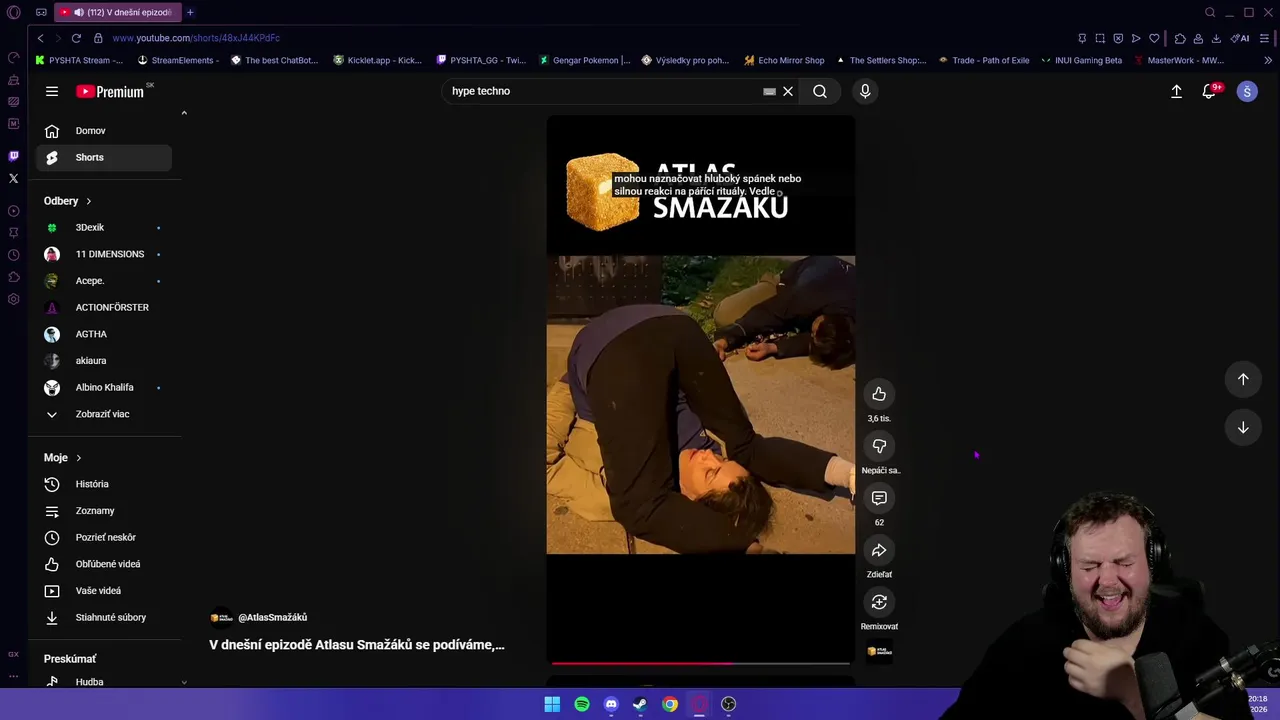The width and height of the screenshot is (1280, 720).
Task: Expand the Odbery subscriptions section
Action: tap(68, 201)
